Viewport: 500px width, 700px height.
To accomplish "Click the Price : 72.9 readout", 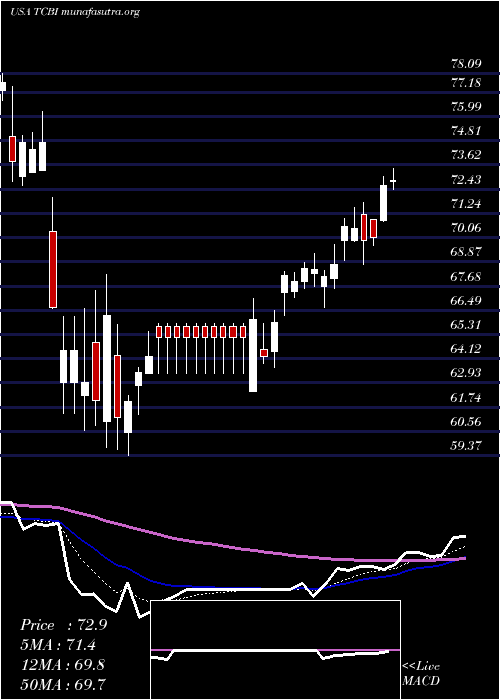I will tap(63, 625).
